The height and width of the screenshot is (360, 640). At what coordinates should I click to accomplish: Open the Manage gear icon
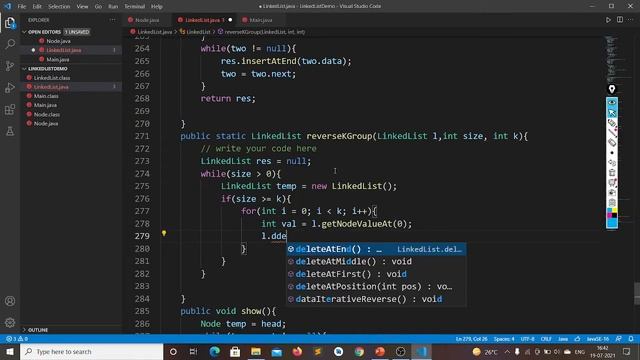(x=10, y=322)
